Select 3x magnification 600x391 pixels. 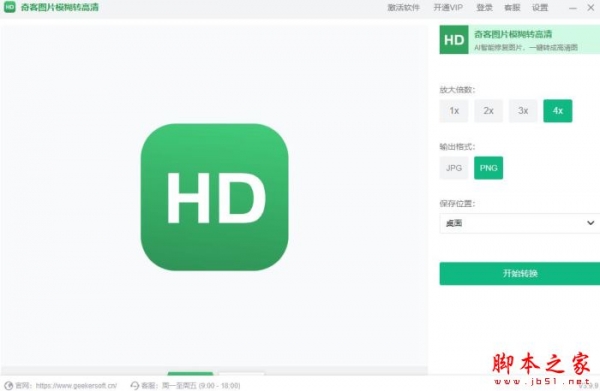click(x=523, y=111)
